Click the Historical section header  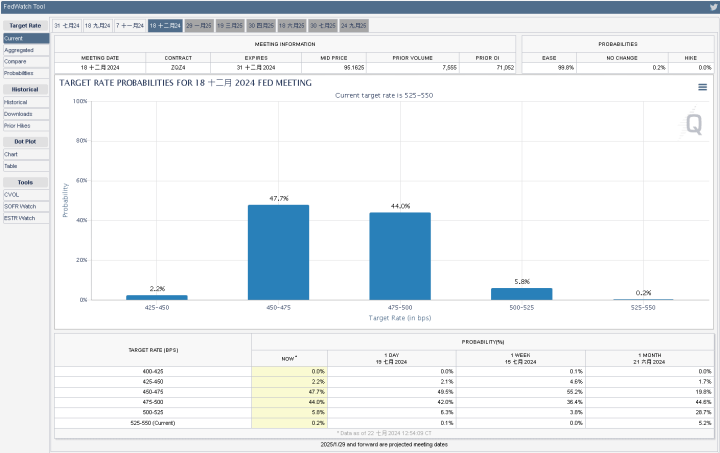[25, 89]
